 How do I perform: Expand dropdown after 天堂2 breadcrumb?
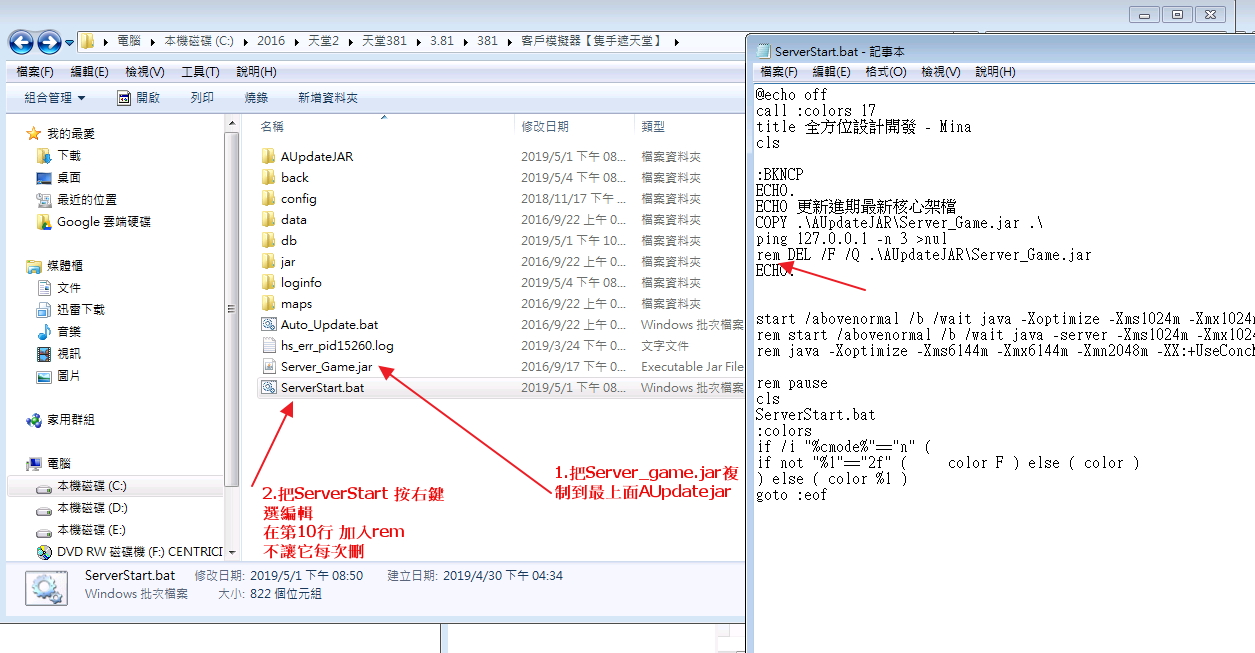coord(350,42)
